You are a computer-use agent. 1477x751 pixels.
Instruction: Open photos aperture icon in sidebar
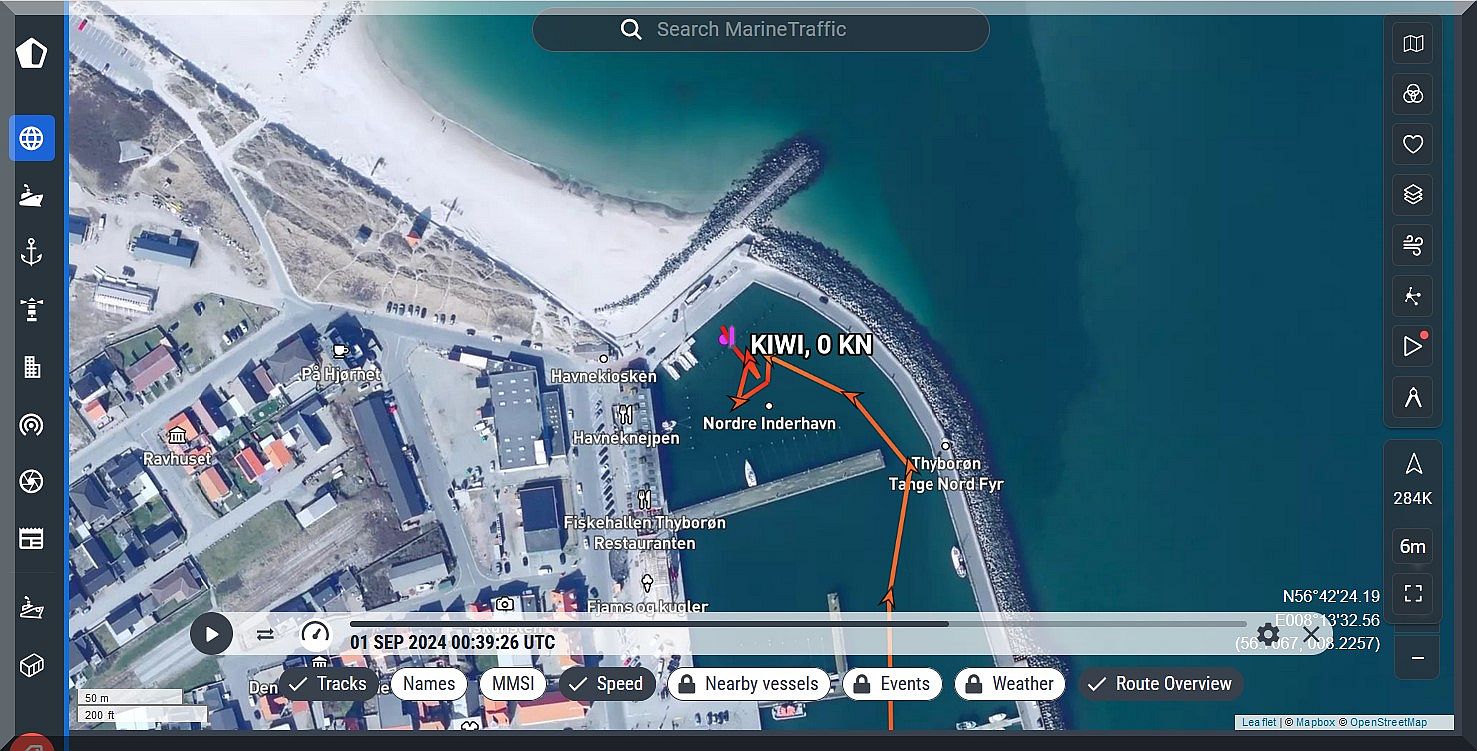click(32, 482)
